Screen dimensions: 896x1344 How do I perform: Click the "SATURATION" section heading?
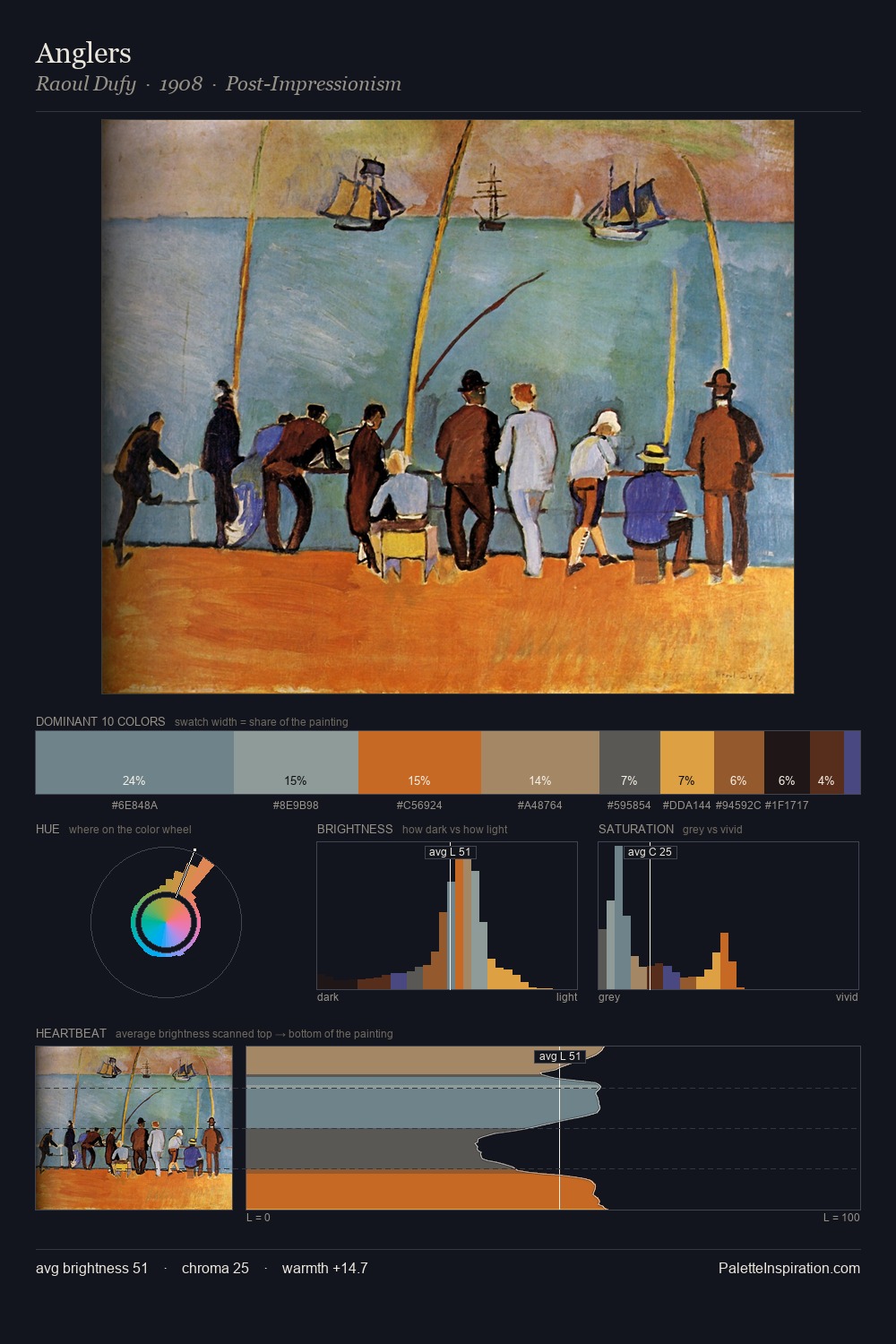636,829
